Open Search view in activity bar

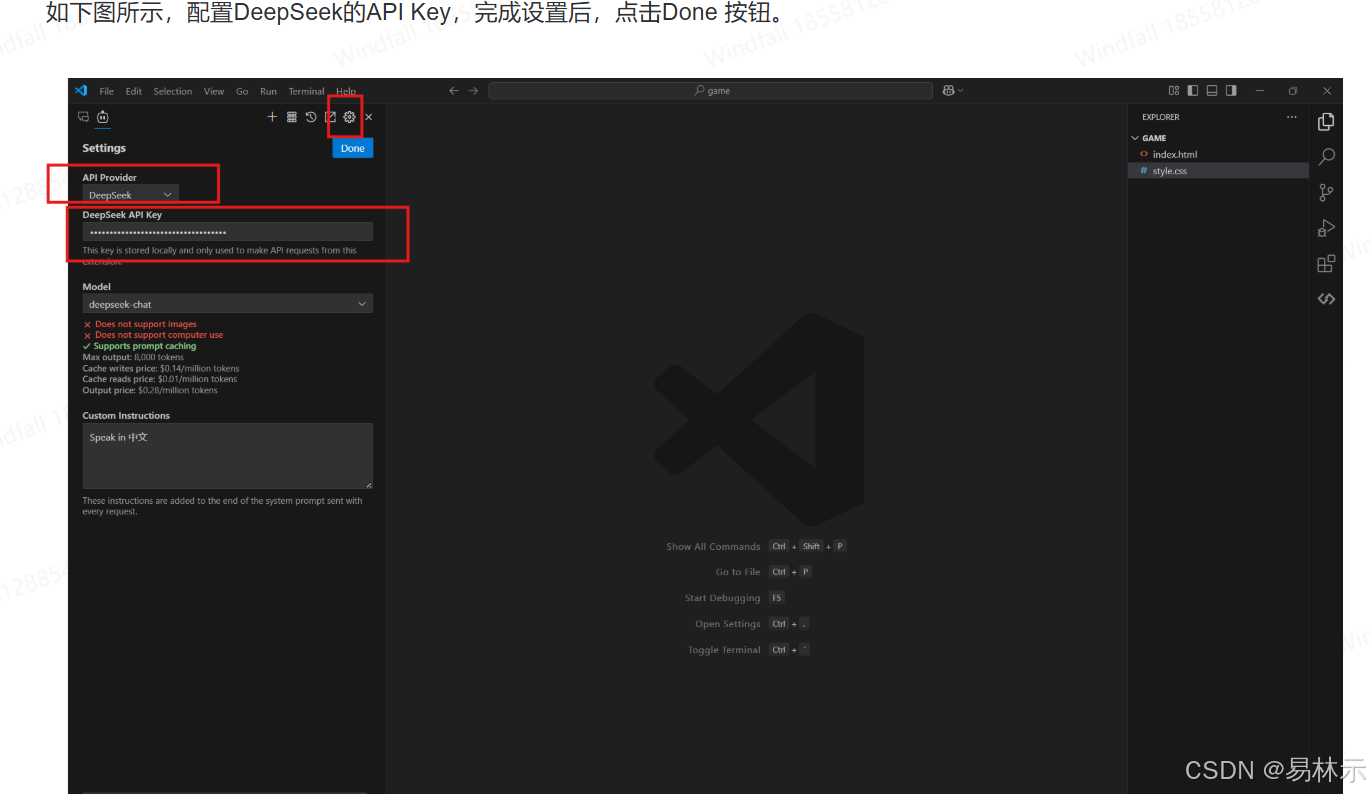coord(1326,157)
